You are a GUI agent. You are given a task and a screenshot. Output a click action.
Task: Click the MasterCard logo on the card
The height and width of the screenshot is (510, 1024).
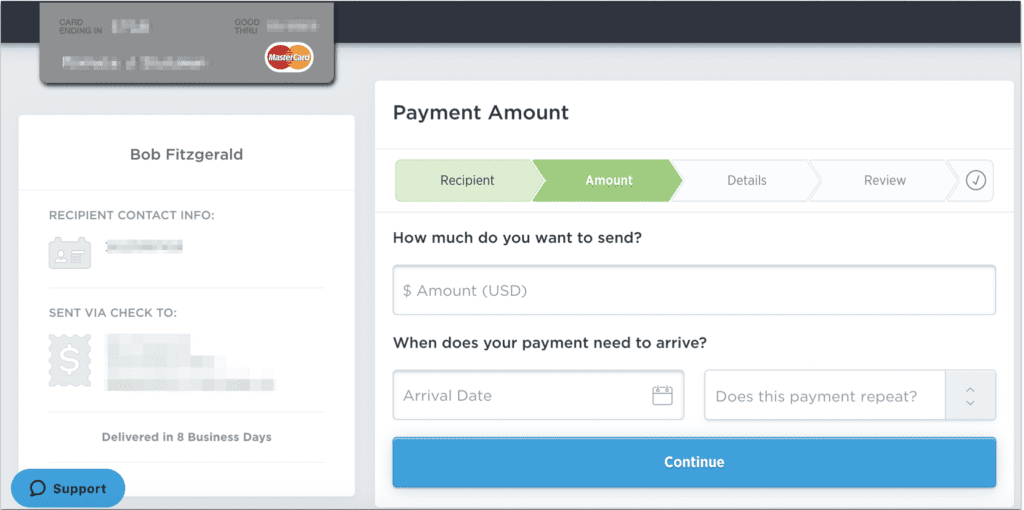coord(289,58)
